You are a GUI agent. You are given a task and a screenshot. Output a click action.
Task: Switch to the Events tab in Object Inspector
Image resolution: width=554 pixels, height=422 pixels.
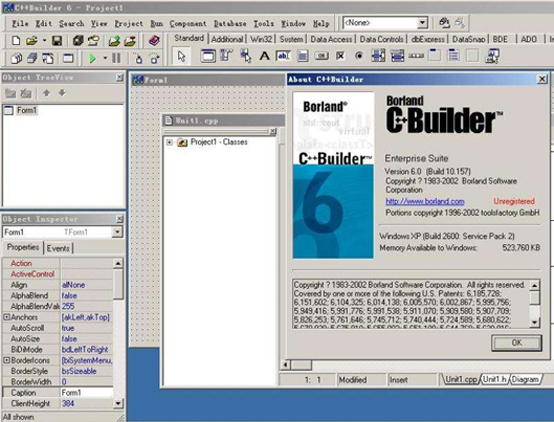point(58,248)
